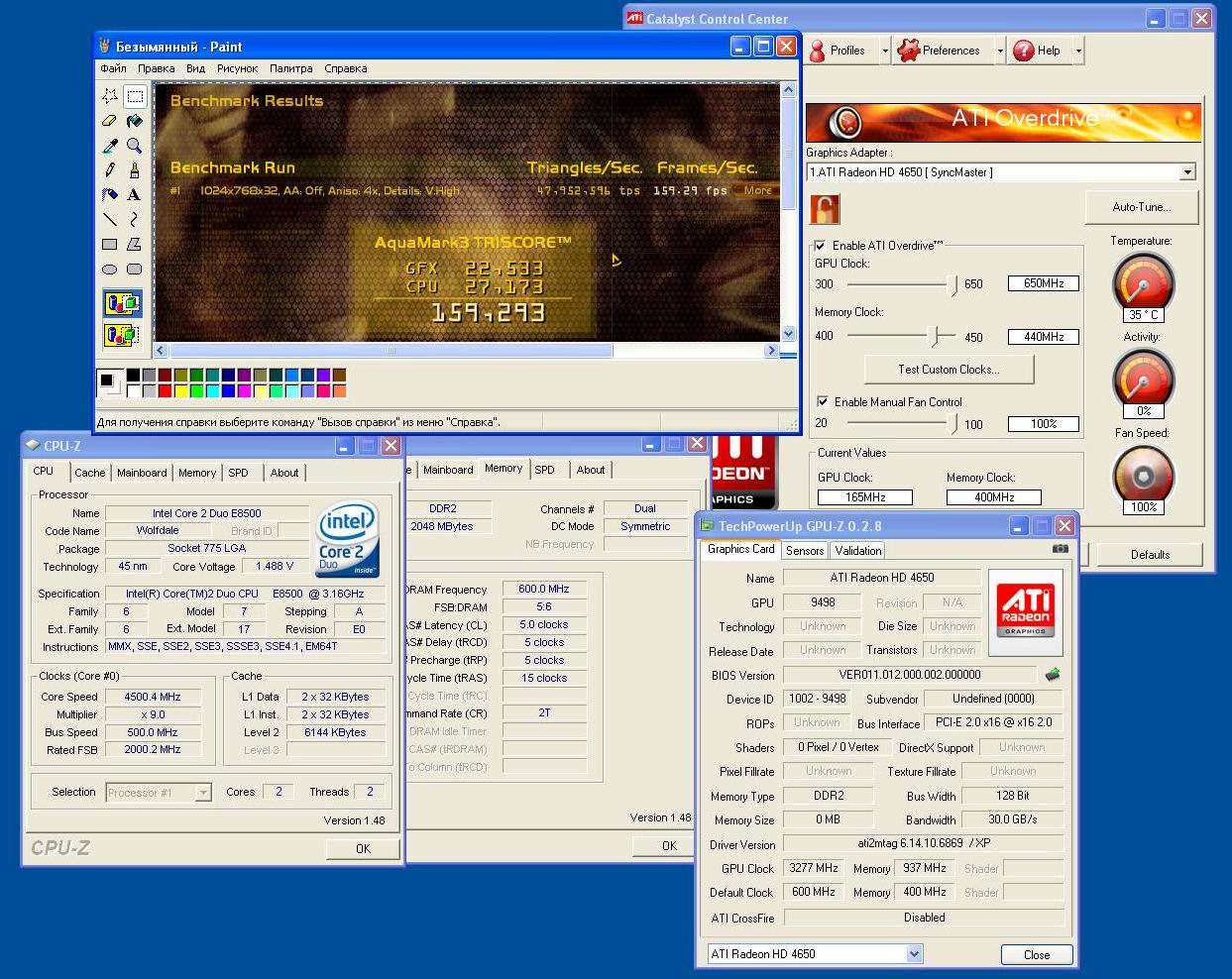Open the Рисунок menu in Paint
1232x979 pixels.
pyautogui.click(x=237, y=68)
